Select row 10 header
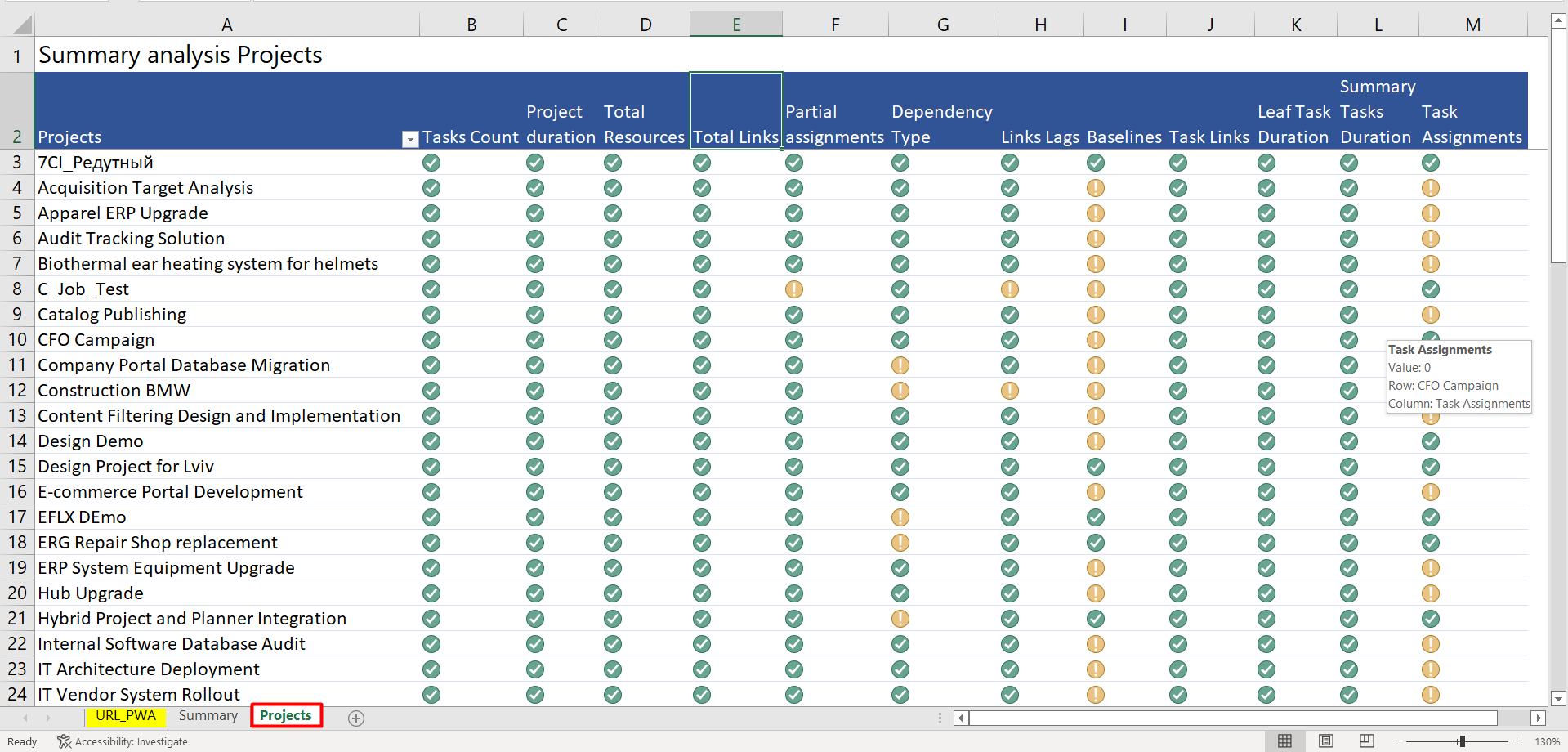 coord(17,339)
